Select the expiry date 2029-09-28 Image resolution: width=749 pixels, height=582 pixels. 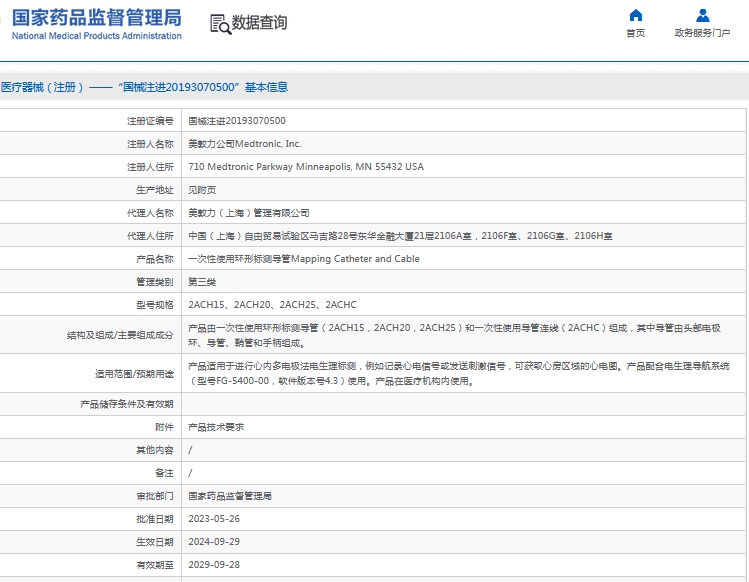214,565
